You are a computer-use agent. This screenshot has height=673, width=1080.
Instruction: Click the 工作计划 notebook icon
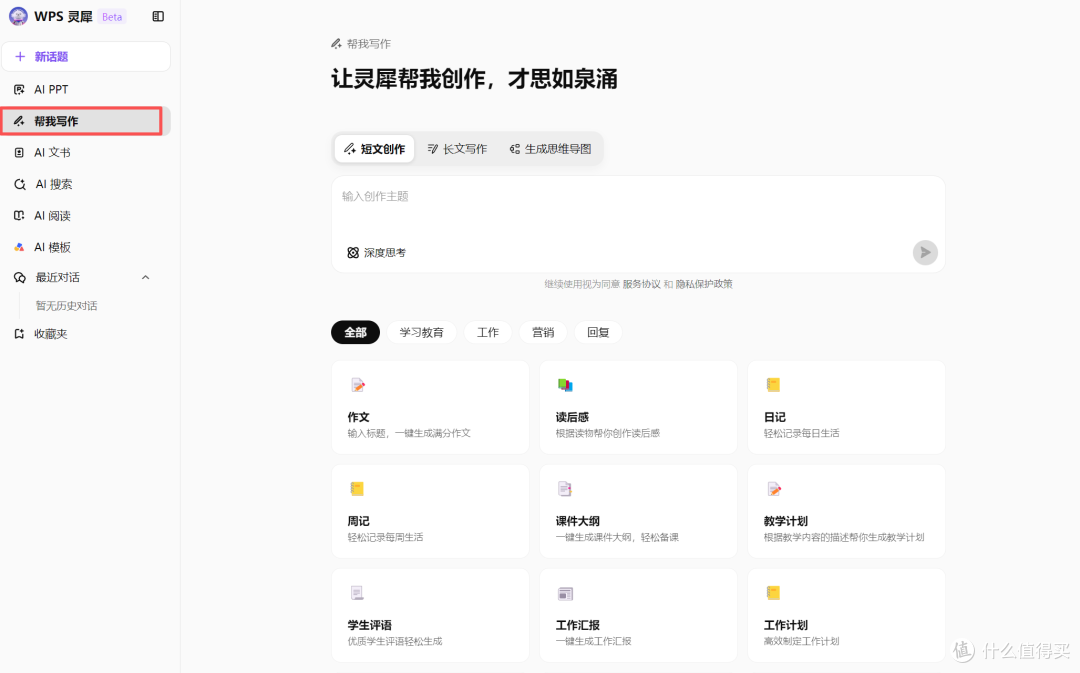point(773,593)
